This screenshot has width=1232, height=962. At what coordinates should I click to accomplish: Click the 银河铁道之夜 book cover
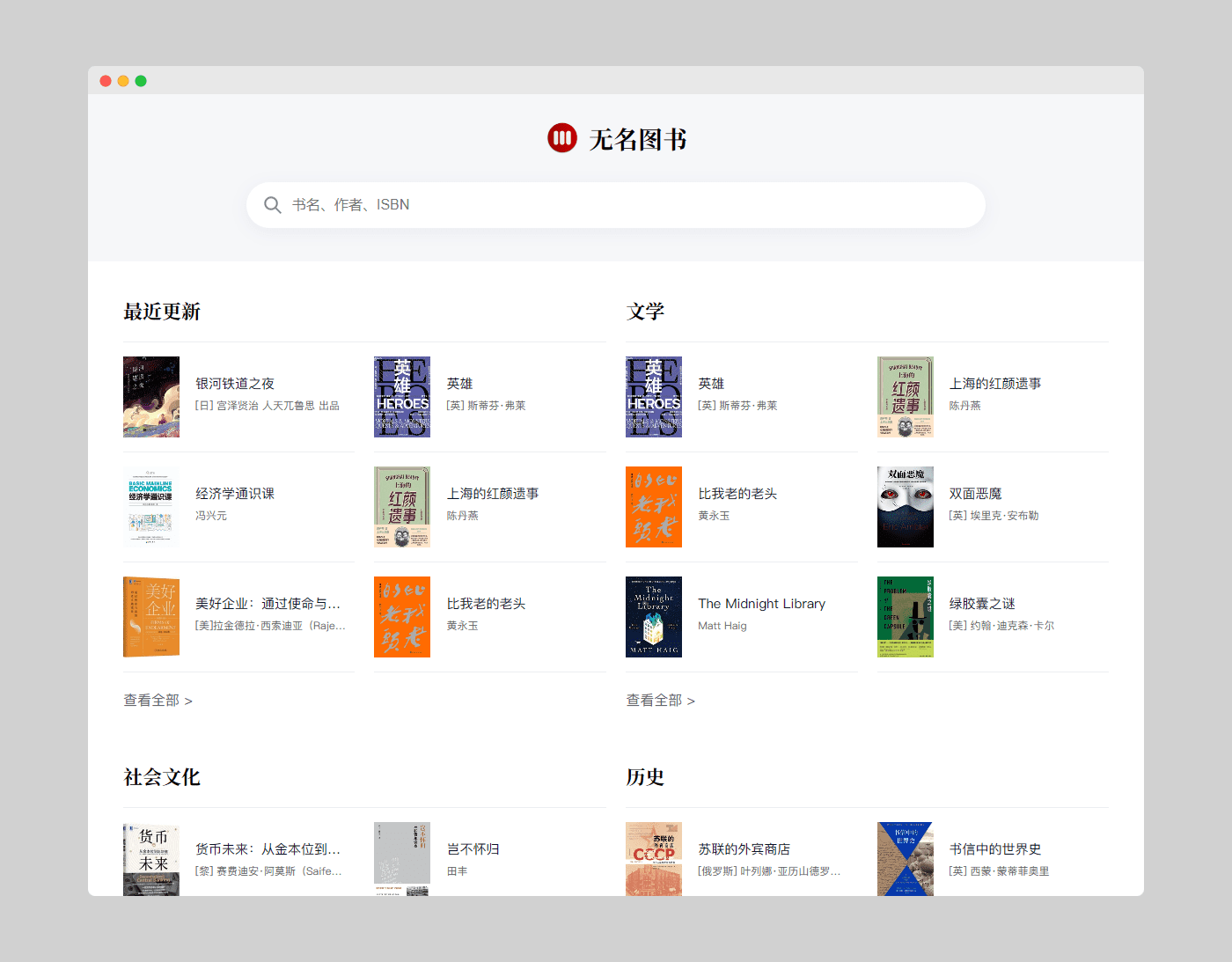(x=150, y=396)
